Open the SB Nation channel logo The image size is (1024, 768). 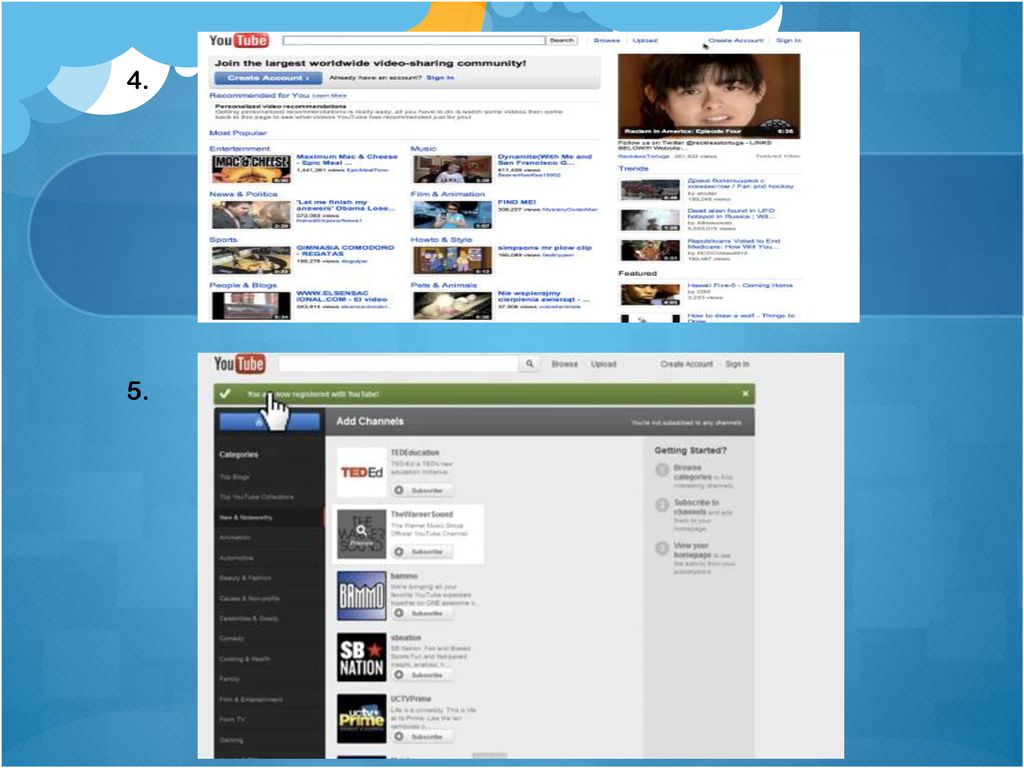[x=361, y=657]
